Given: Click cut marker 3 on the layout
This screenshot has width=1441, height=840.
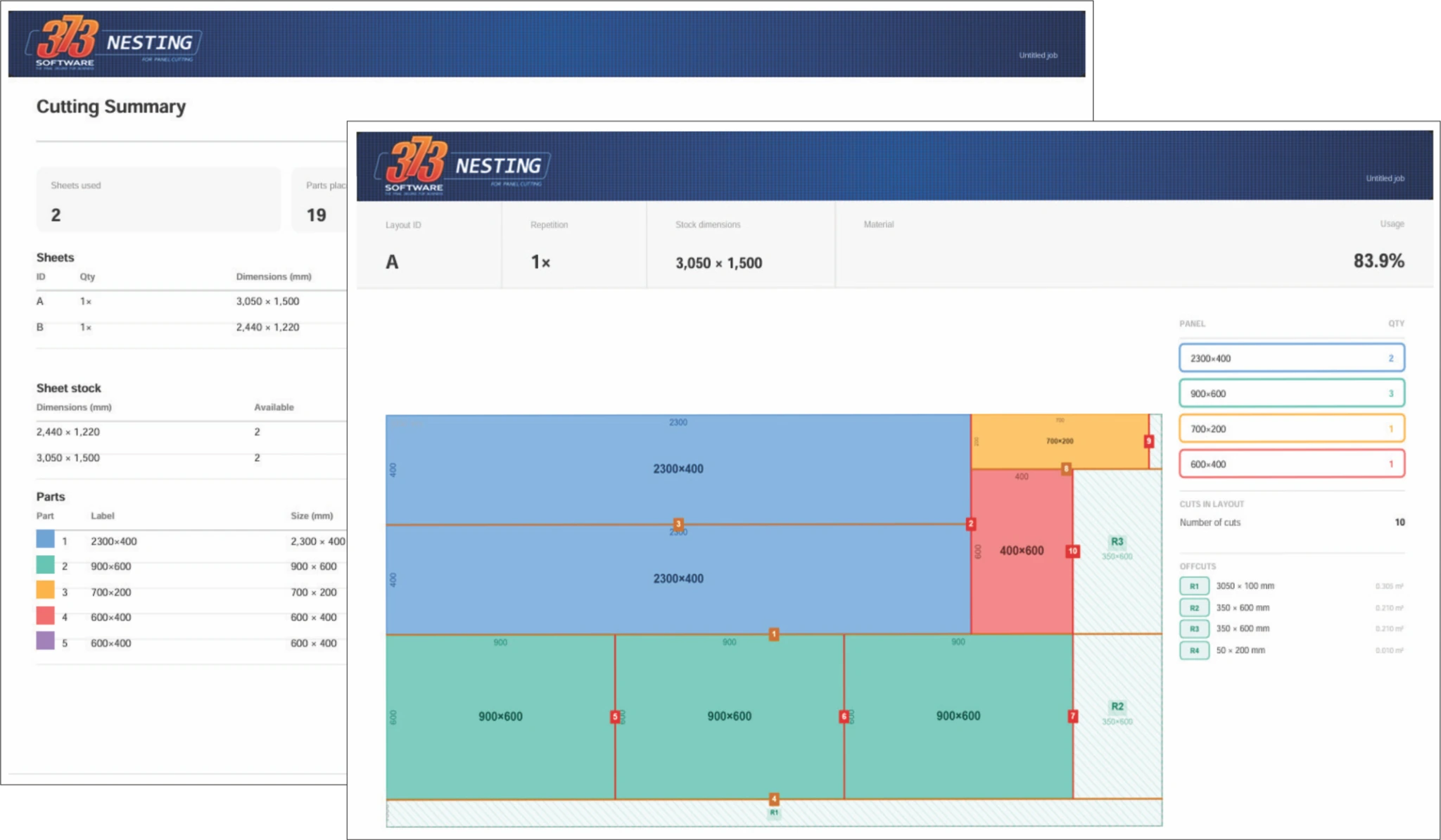Looking at the screenshot, I should pos(678,524).
